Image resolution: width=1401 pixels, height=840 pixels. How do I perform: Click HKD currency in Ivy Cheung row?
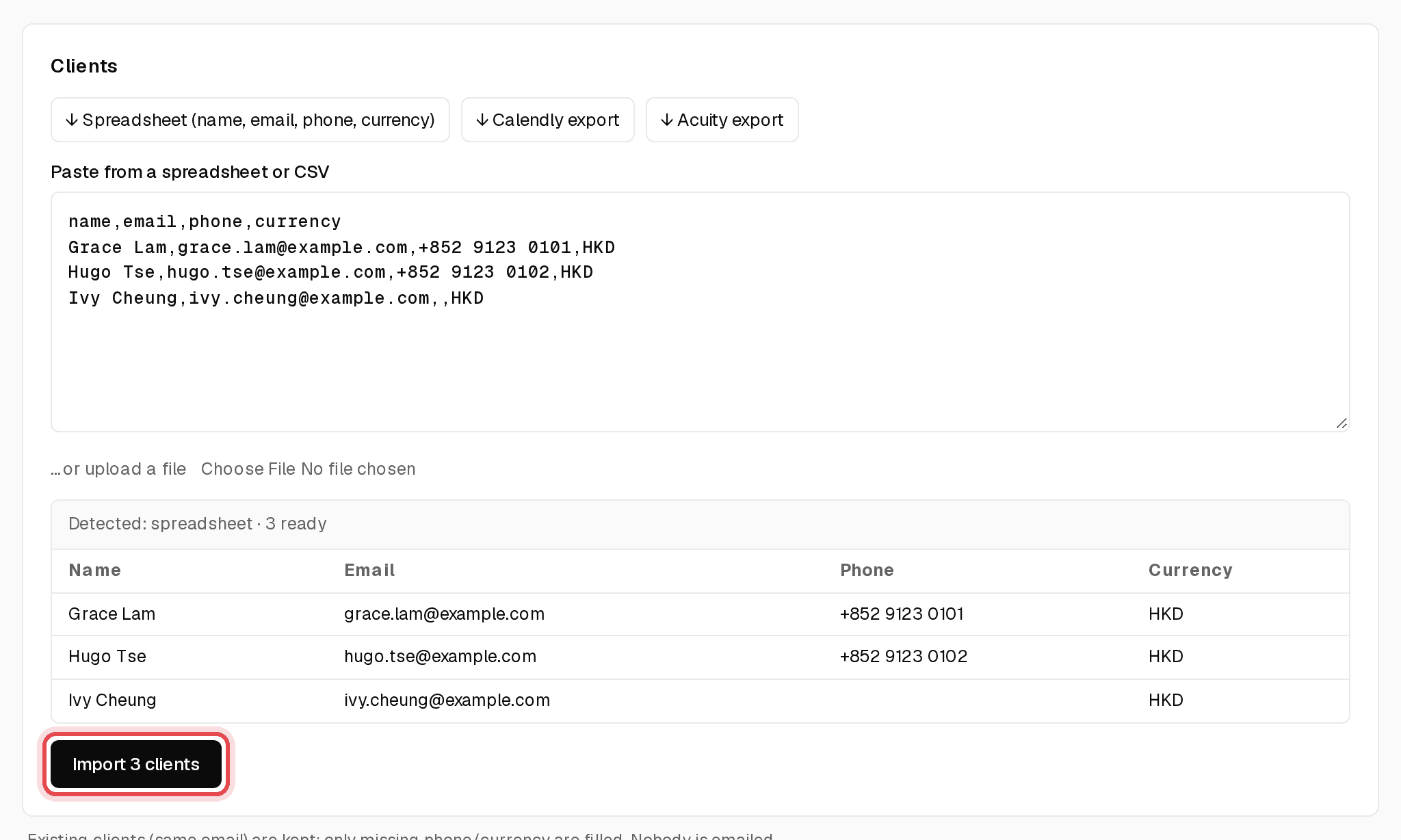coord(1166,700)
